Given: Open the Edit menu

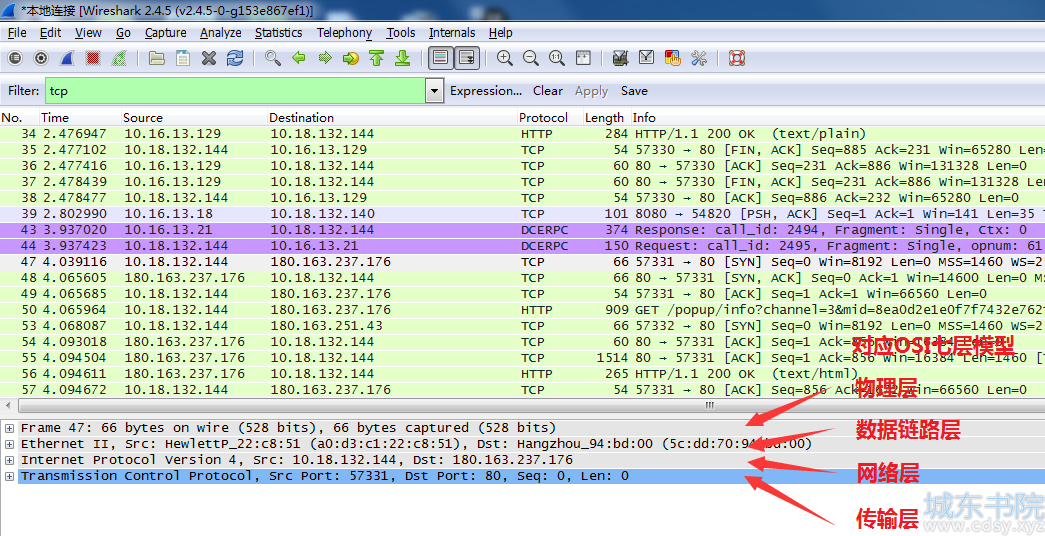Looking at the screenshot, I should [x=50, y=33].
